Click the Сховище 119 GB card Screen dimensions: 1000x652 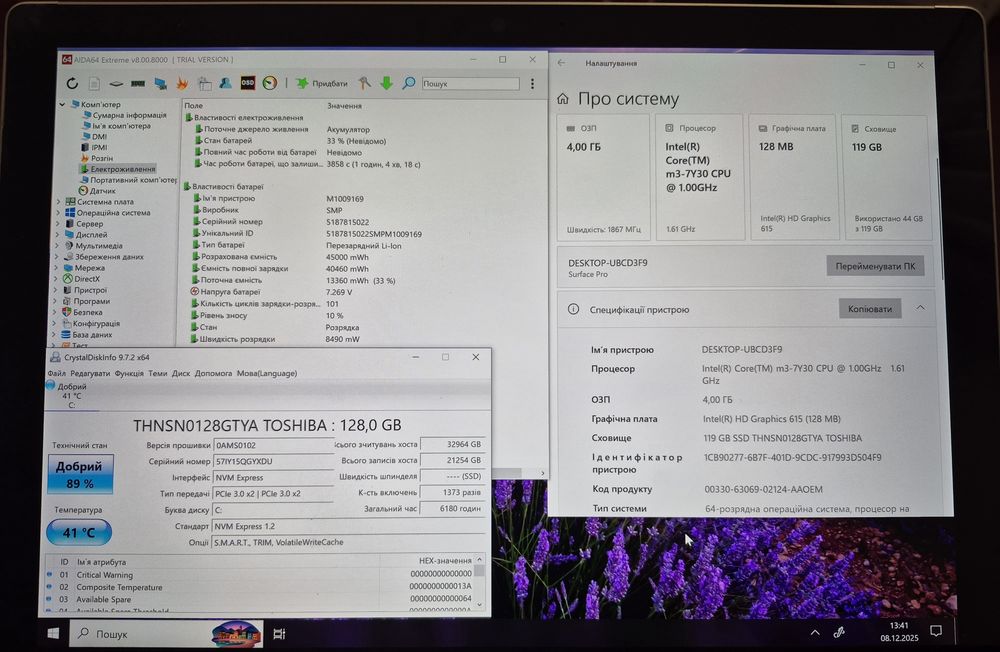coord(888,177)
